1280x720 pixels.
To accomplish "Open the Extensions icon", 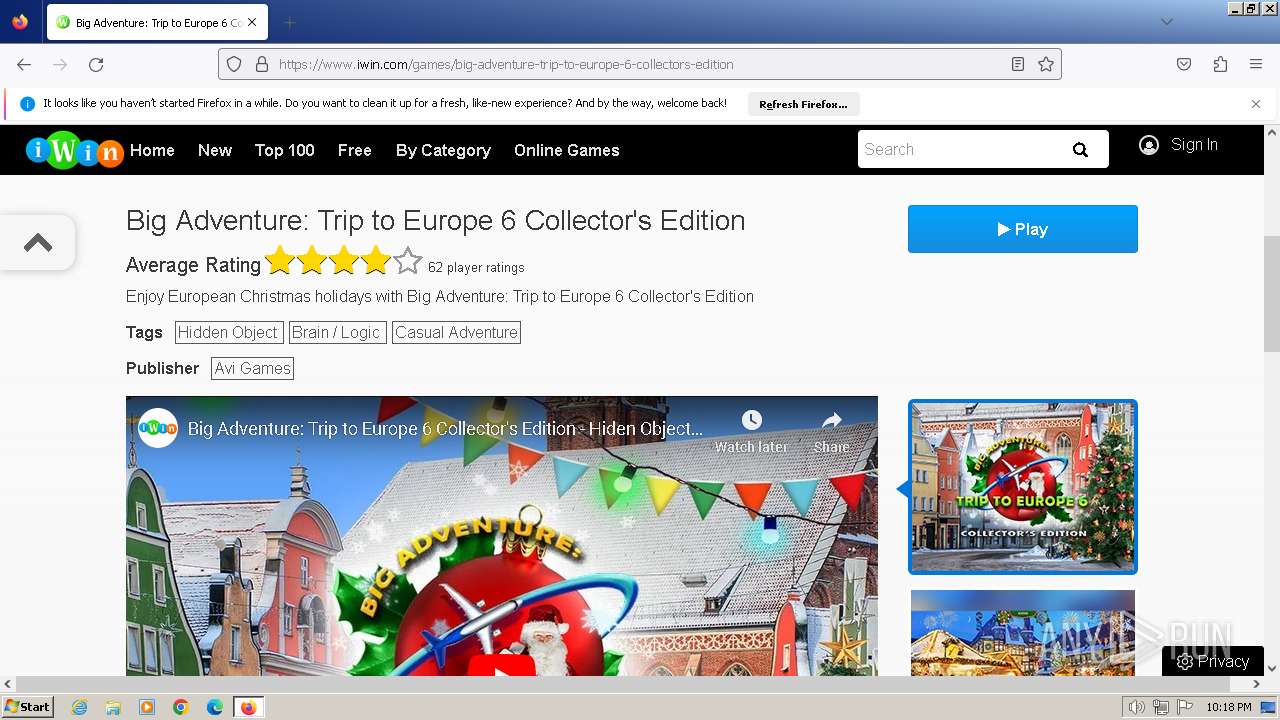I will click(x=1220, y=64).
